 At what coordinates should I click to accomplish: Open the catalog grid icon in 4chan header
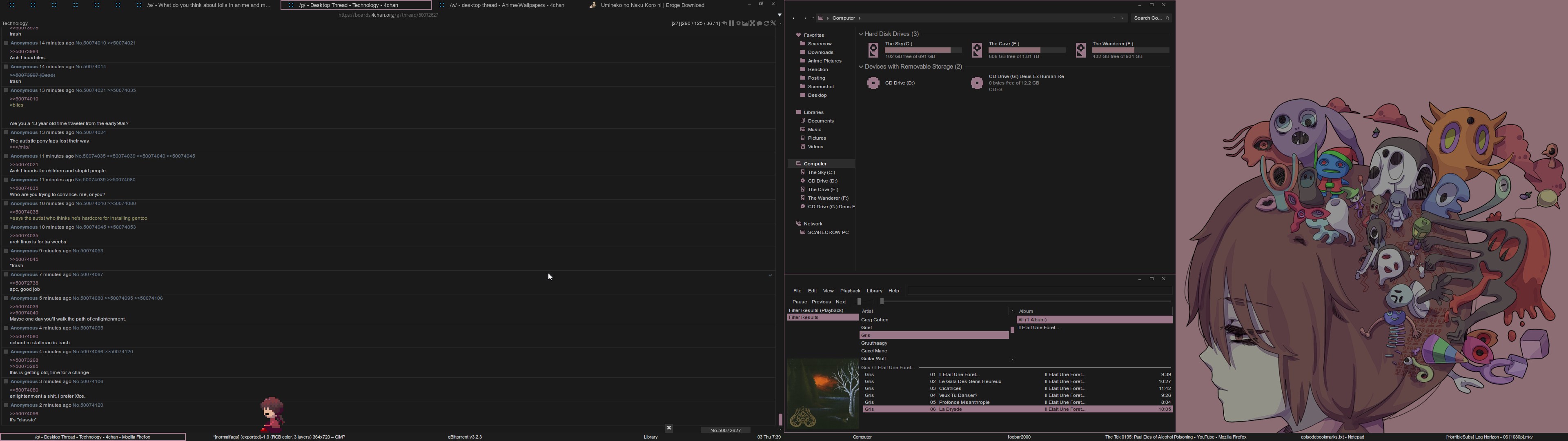[731, 24]
